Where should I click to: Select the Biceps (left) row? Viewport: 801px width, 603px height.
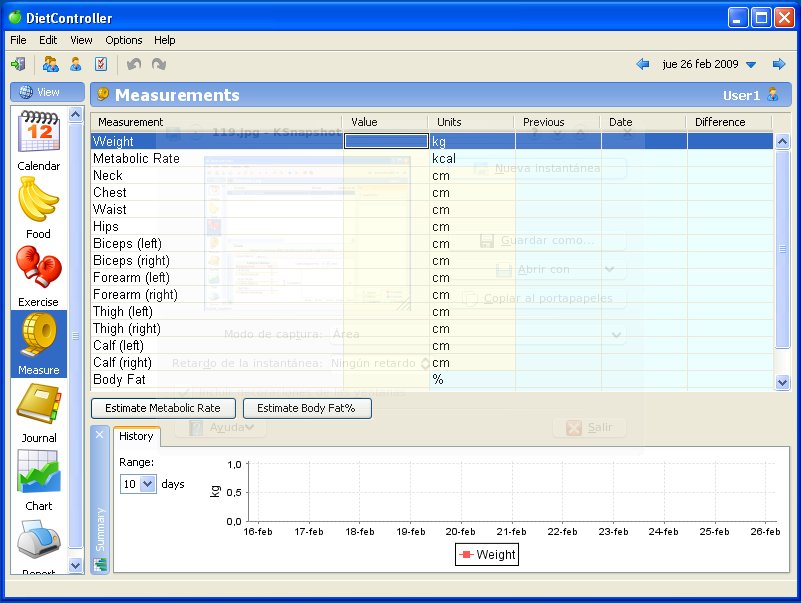pos(432,243)
